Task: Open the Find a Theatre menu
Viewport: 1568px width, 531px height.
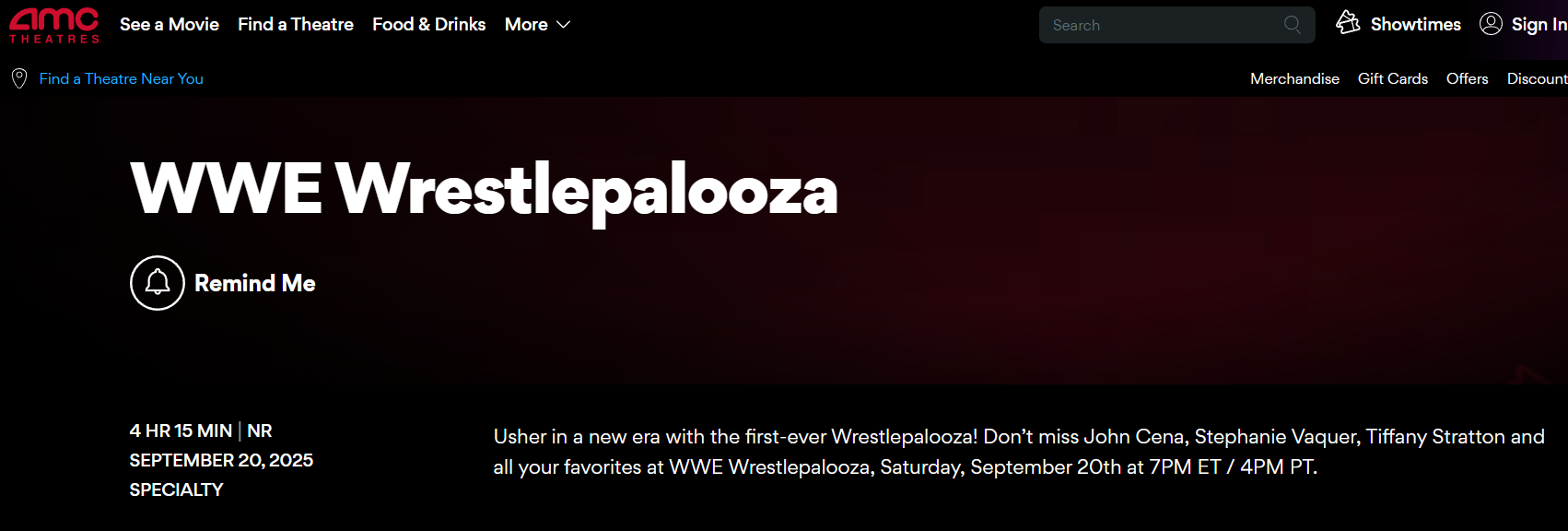Action: coord(296,25)
